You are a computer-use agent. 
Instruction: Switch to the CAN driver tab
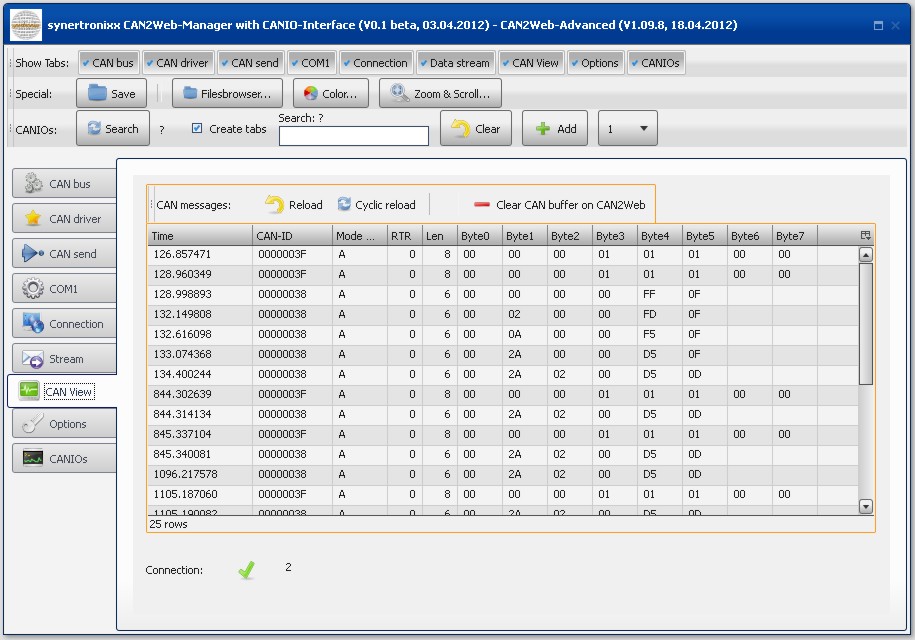coord(63,219)
